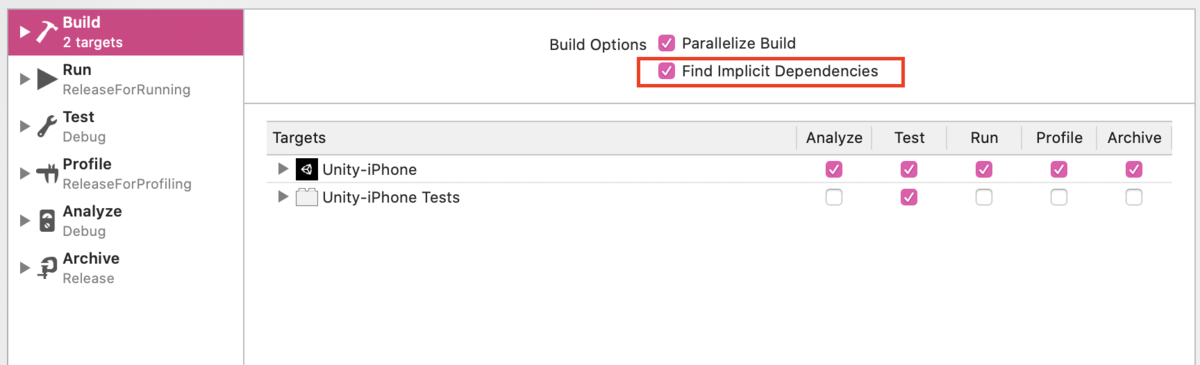Uncheck Find Implicit Dependencies
The image size is (1200, 365).
tap(667, 71)
